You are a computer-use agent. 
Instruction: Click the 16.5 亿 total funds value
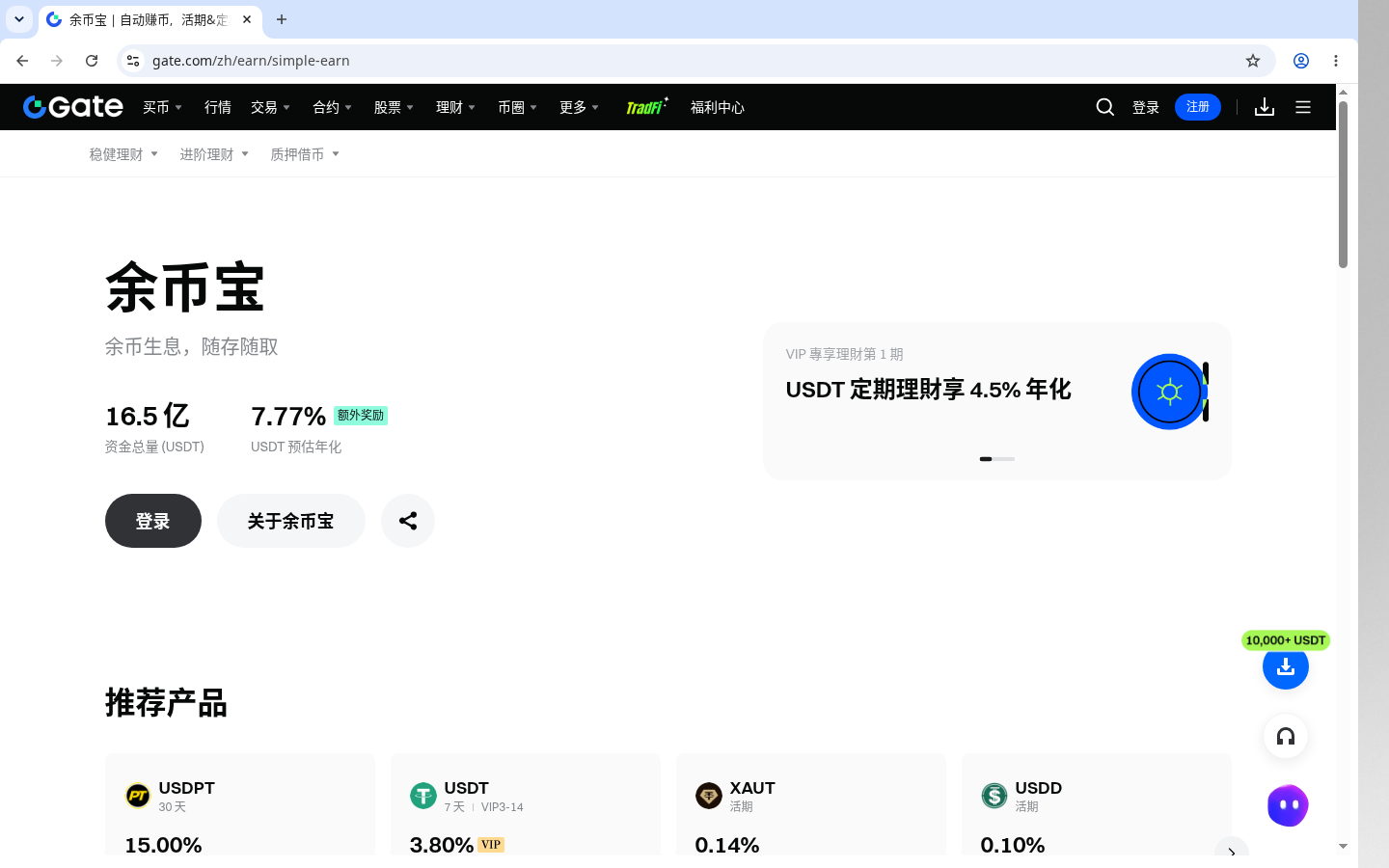click(148, 416)
